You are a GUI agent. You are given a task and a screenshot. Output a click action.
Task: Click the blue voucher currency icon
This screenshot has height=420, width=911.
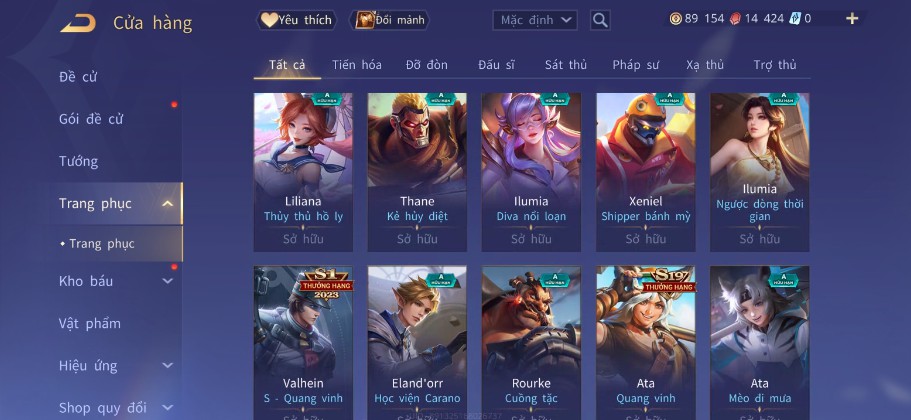coord(795,19)
